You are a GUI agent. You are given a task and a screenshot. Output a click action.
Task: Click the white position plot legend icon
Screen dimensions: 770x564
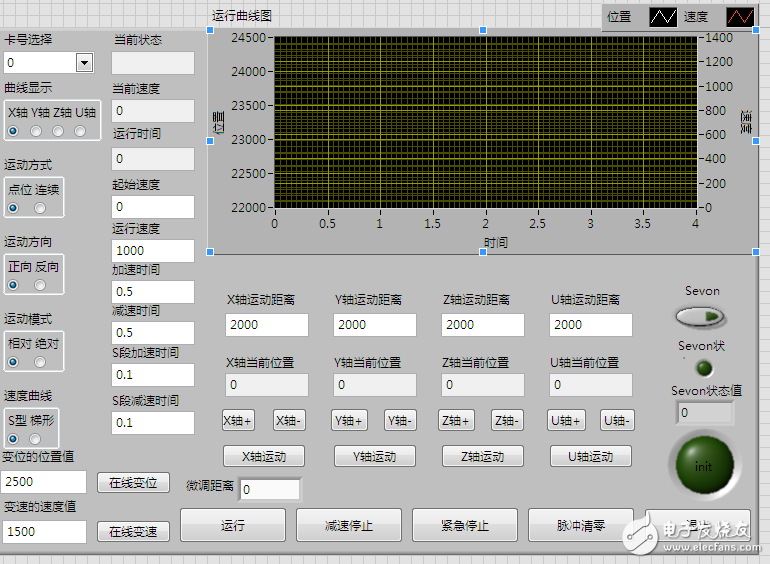[663, 17]
